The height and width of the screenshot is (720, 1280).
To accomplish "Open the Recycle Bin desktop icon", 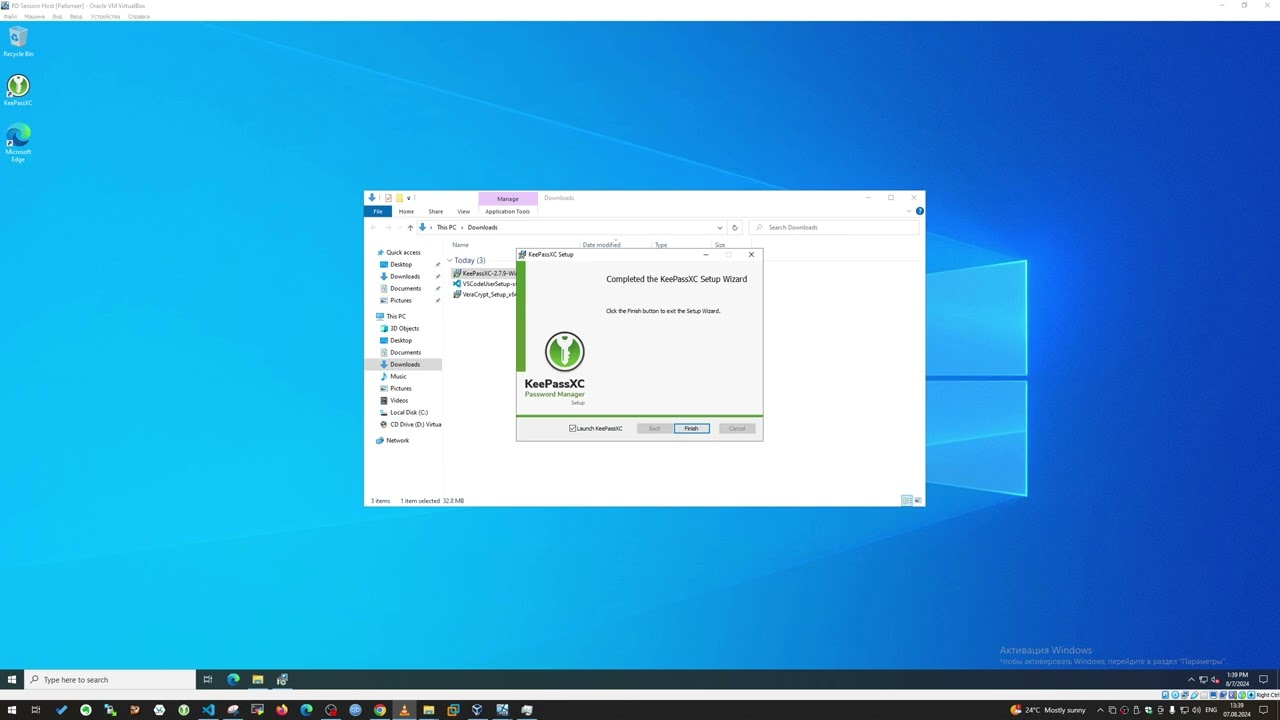I will tap(18, 41).
